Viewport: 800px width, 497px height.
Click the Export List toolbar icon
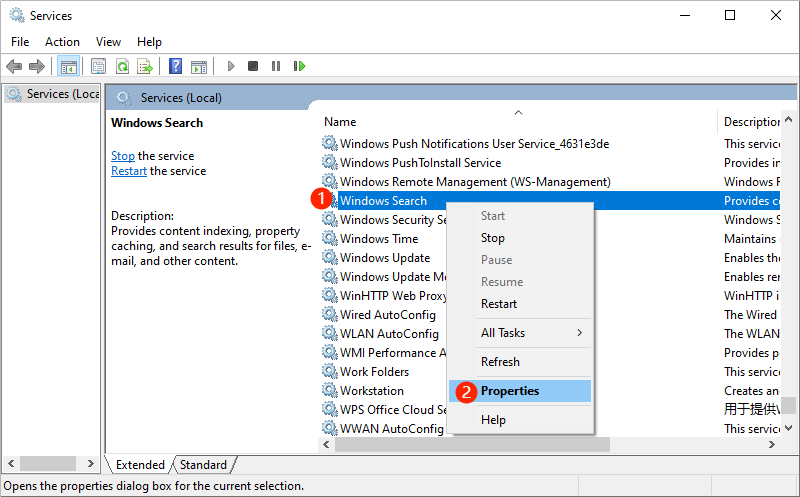[x=145, y=66]
